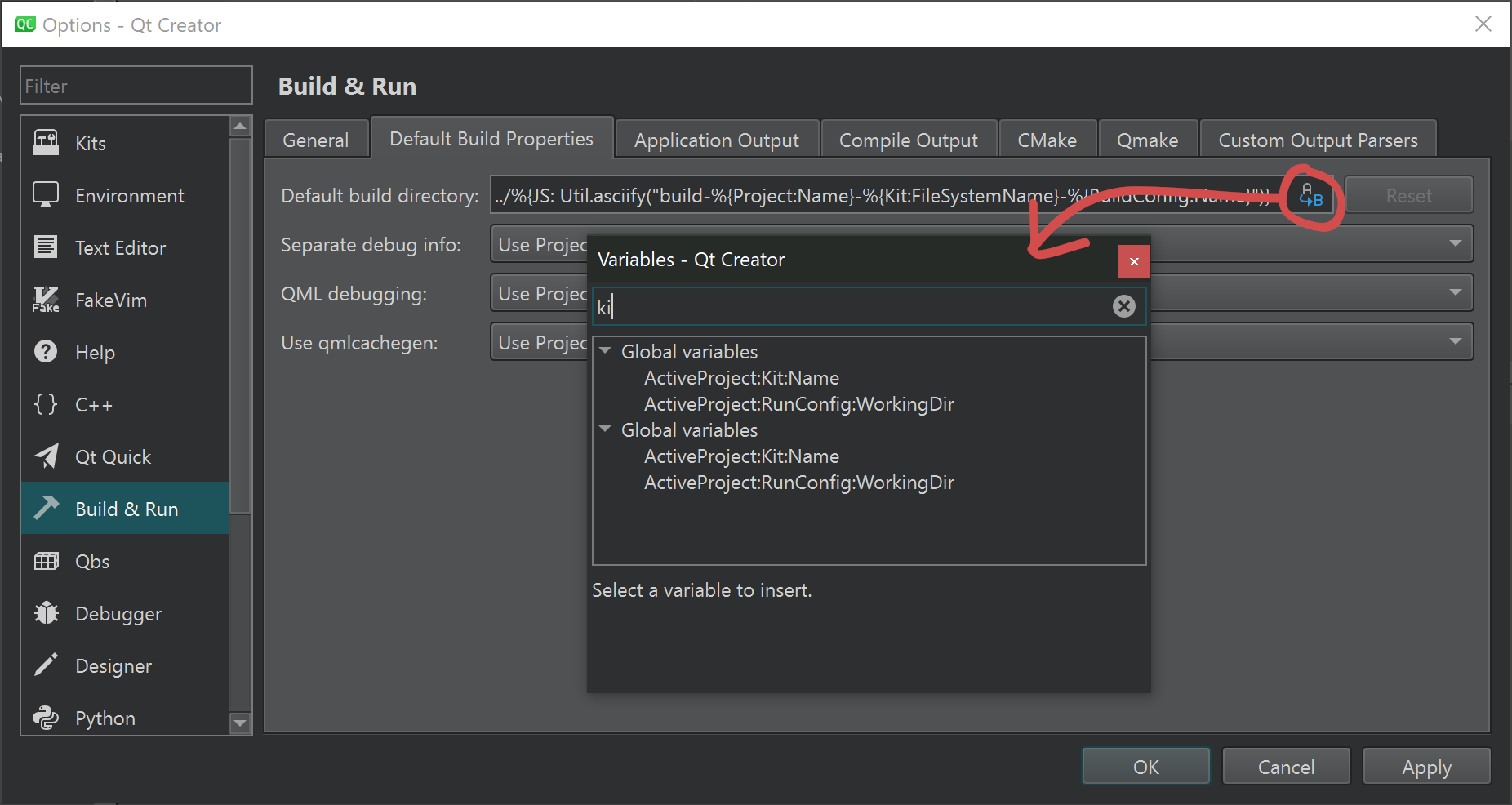Open the Text Editor settings category
This screenshot has height=805, width=1512.
coord(125,248)
